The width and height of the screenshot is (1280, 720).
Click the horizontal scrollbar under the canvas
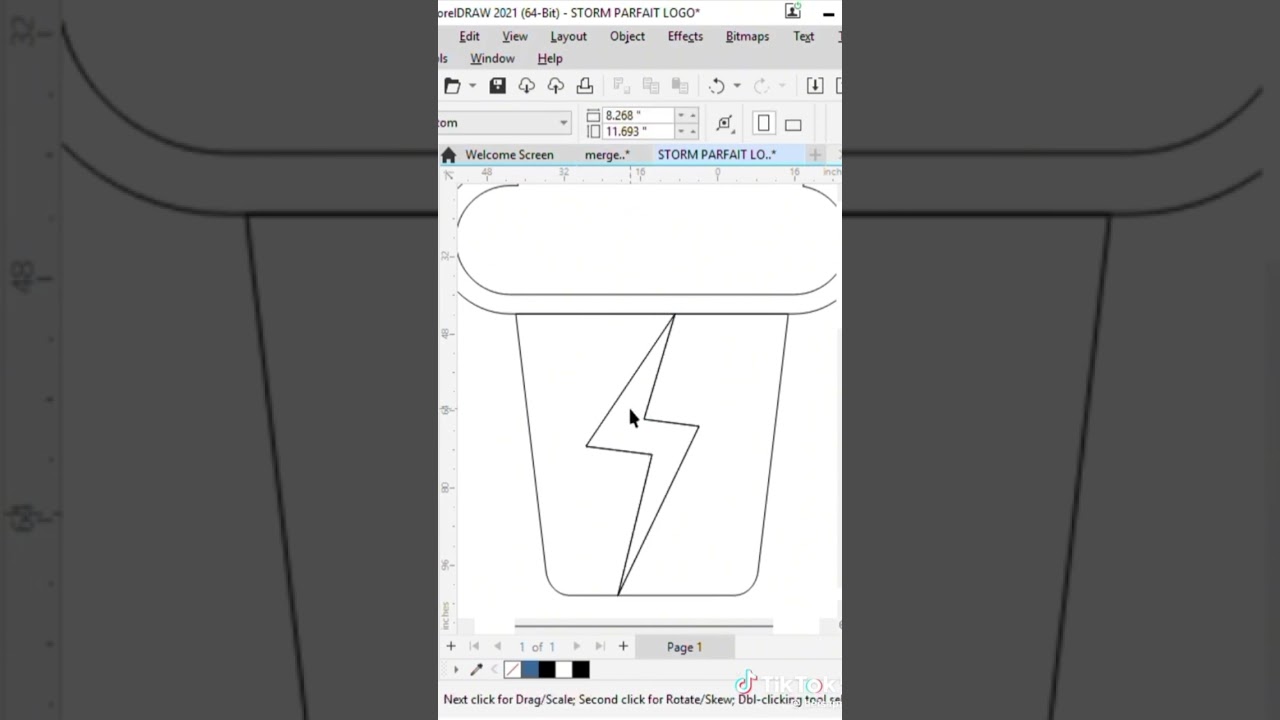click(644, 626)
